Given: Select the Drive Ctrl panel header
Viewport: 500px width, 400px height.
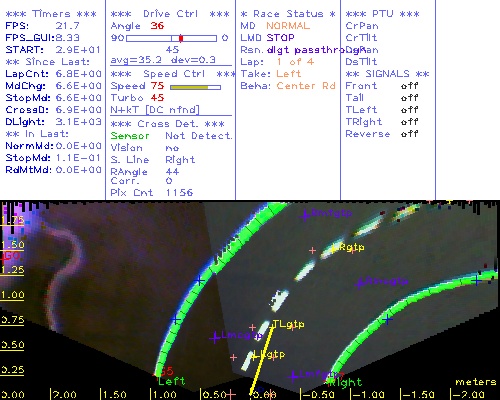Looking at the screenshot, I should pos(170,14).
